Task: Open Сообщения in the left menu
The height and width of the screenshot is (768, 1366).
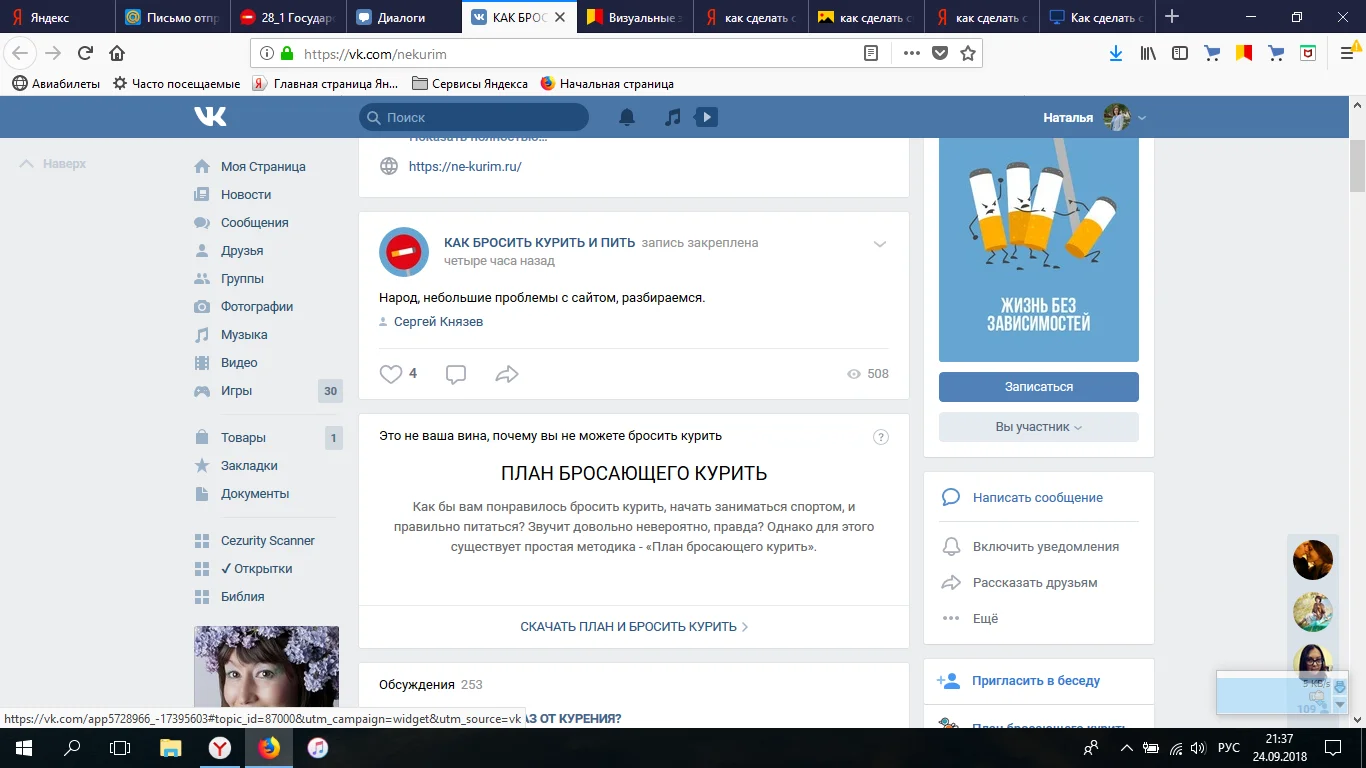Action: (254, 223)
